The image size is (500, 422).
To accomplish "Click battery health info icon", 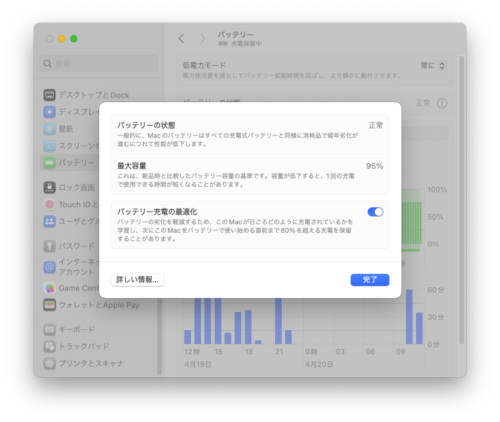I will (x=442, y=103).
